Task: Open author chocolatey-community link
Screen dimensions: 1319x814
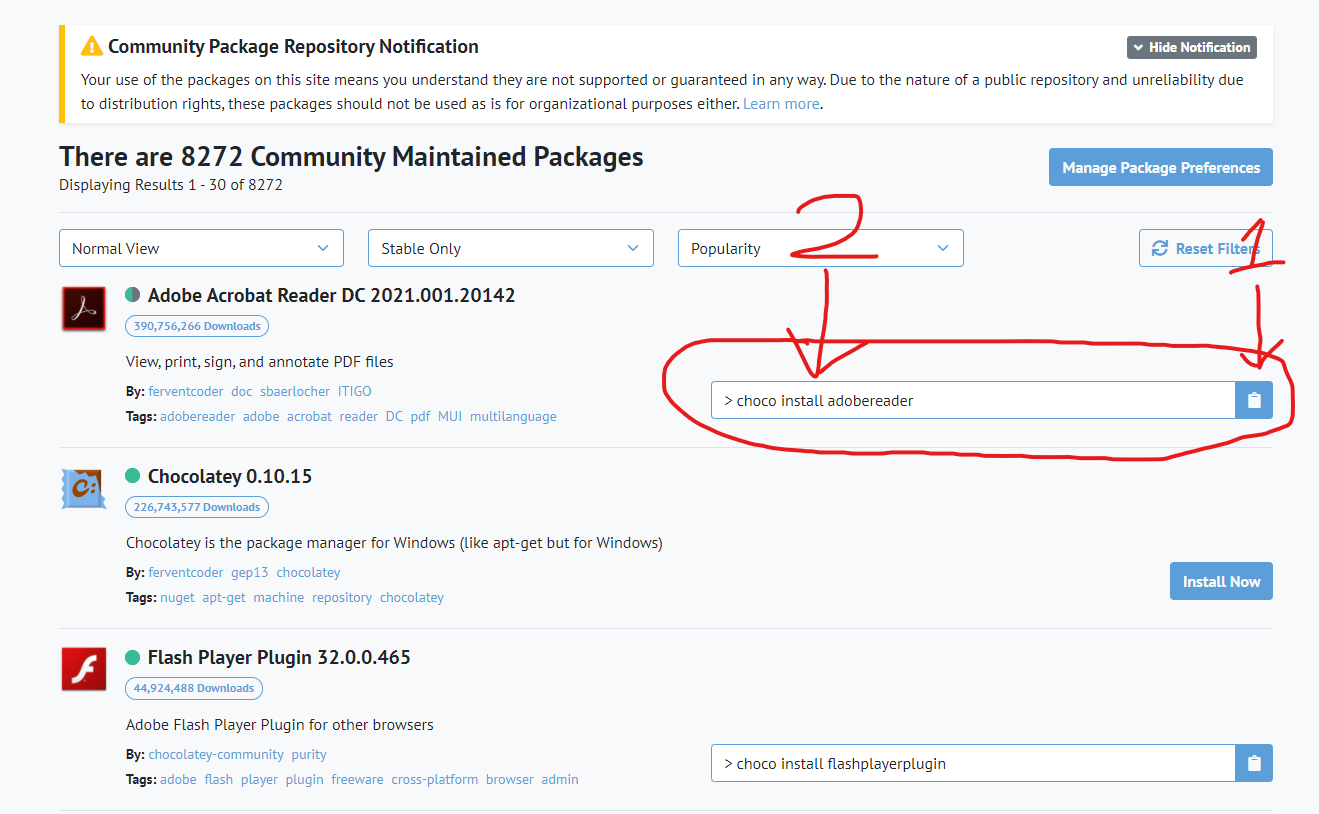Action: pyautogui.click(x=216, y=754)
